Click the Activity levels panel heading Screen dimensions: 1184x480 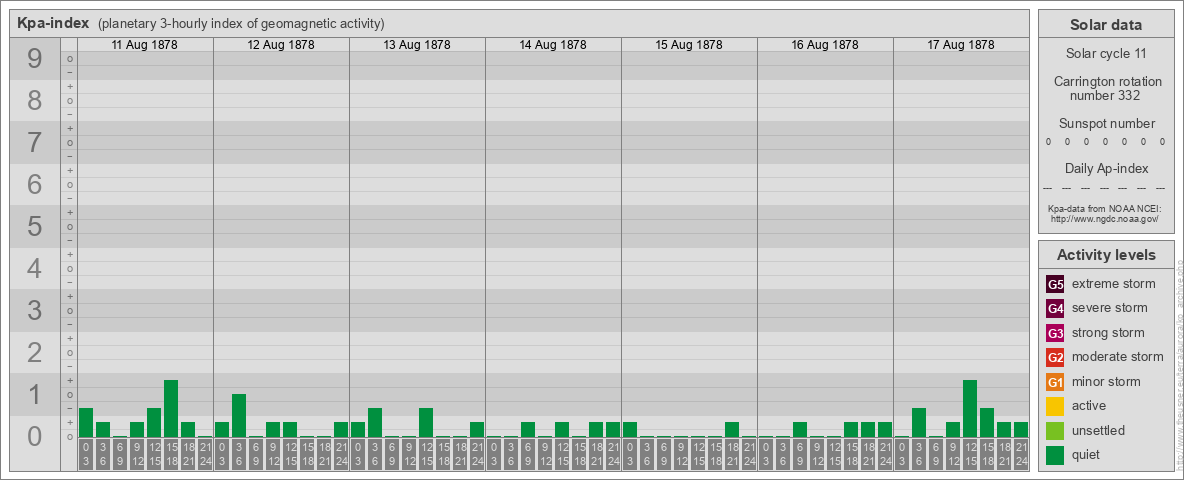(x=1106, y=255)
